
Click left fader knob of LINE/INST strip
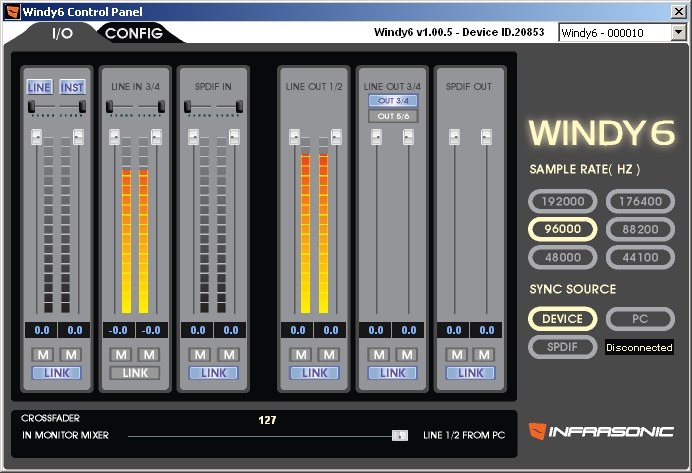tap(37, 137)
